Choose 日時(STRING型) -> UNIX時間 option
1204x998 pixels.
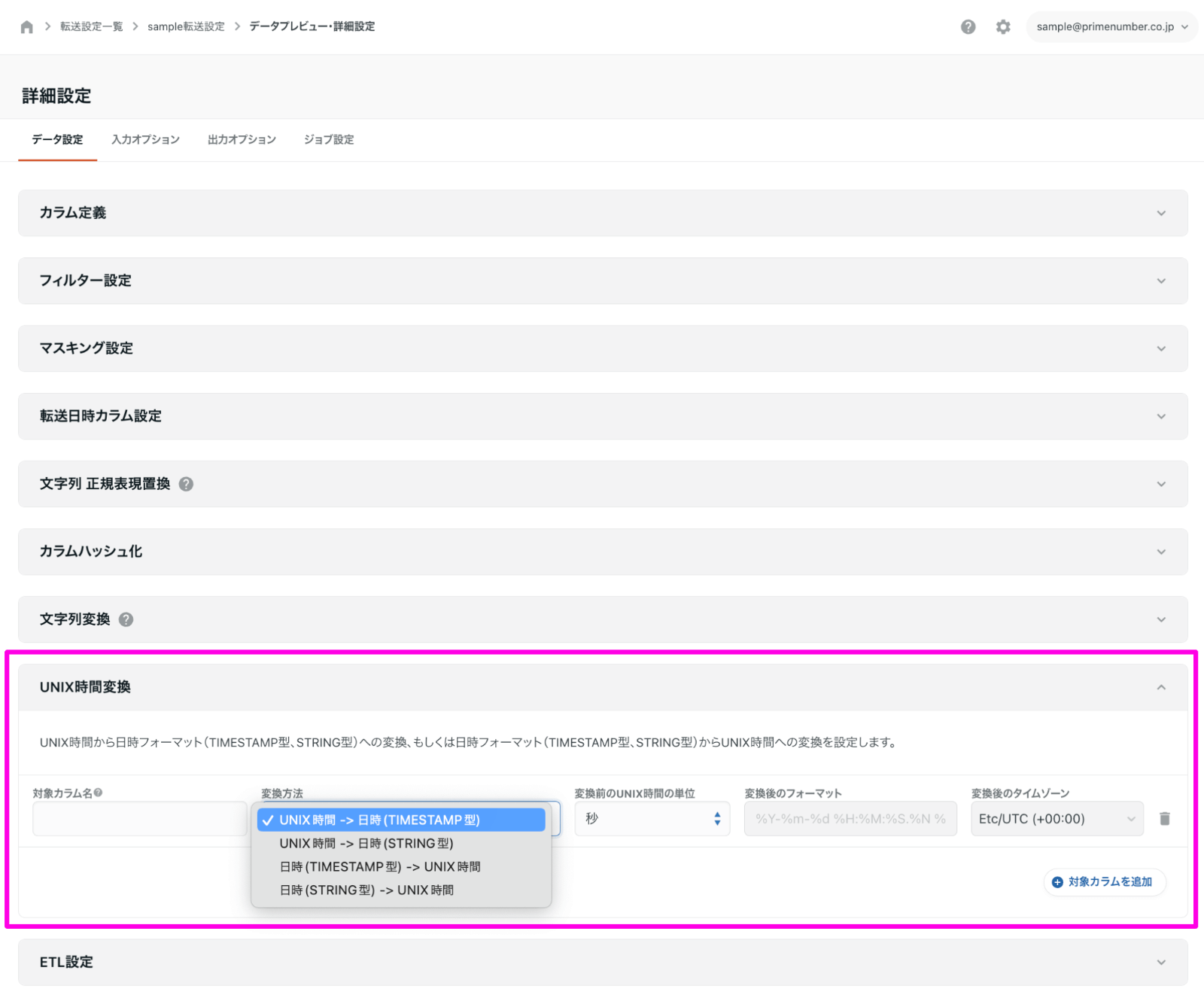[401, 890]
